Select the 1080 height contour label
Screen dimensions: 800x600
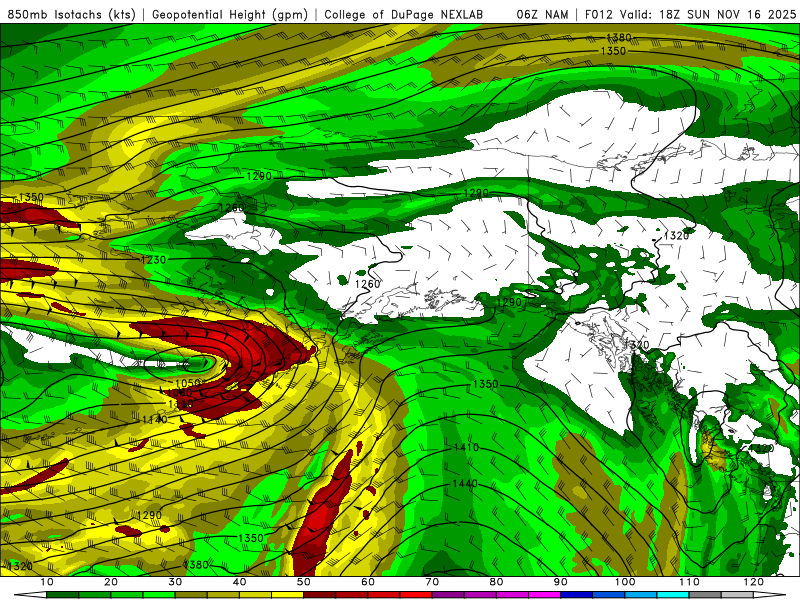[180, 393]
